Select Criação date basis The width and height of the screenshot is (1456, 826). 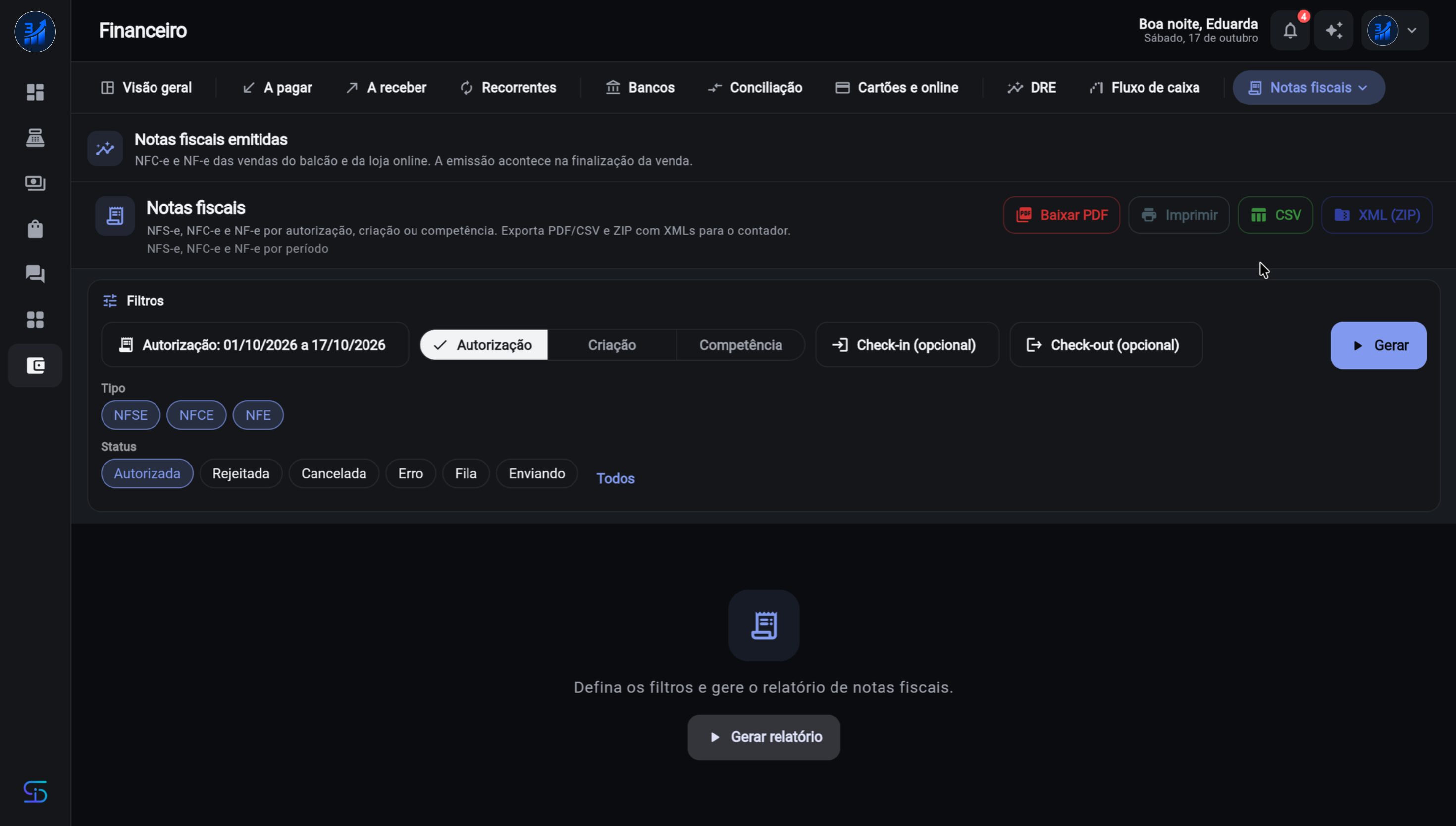click(612, 345)
